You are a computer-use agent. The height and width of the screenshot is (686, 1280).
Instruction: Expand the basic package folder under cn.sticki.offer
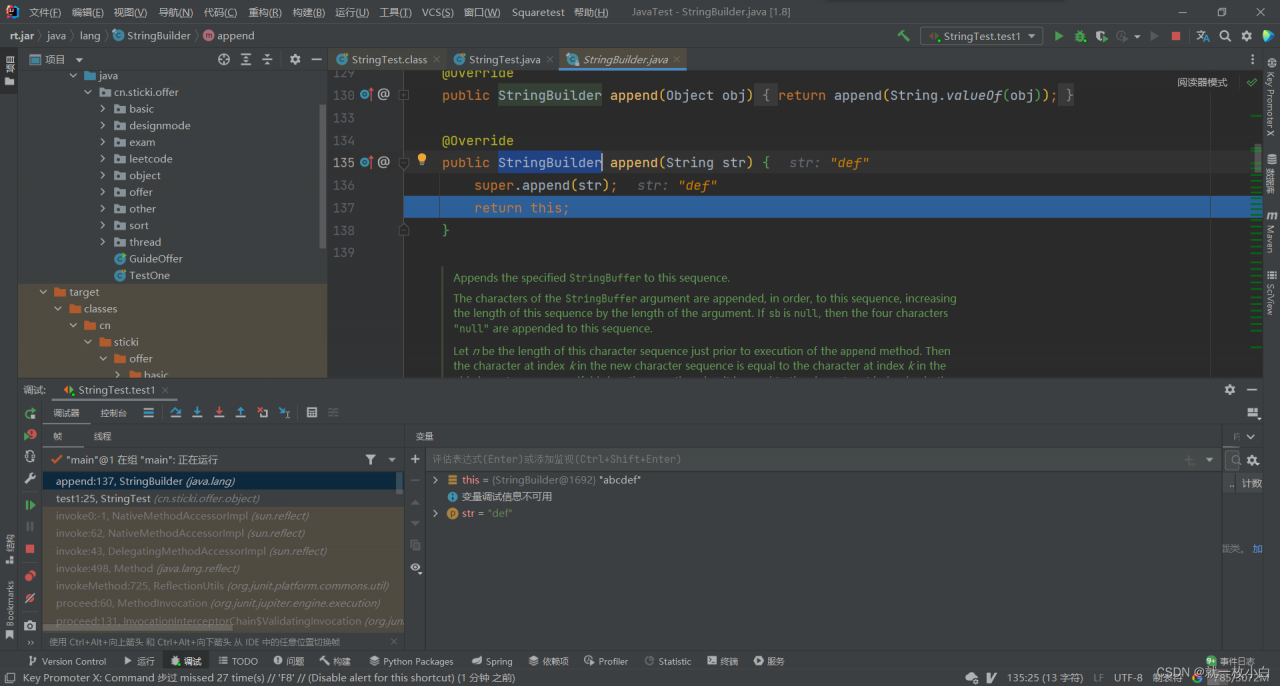(x=103, y=109)
